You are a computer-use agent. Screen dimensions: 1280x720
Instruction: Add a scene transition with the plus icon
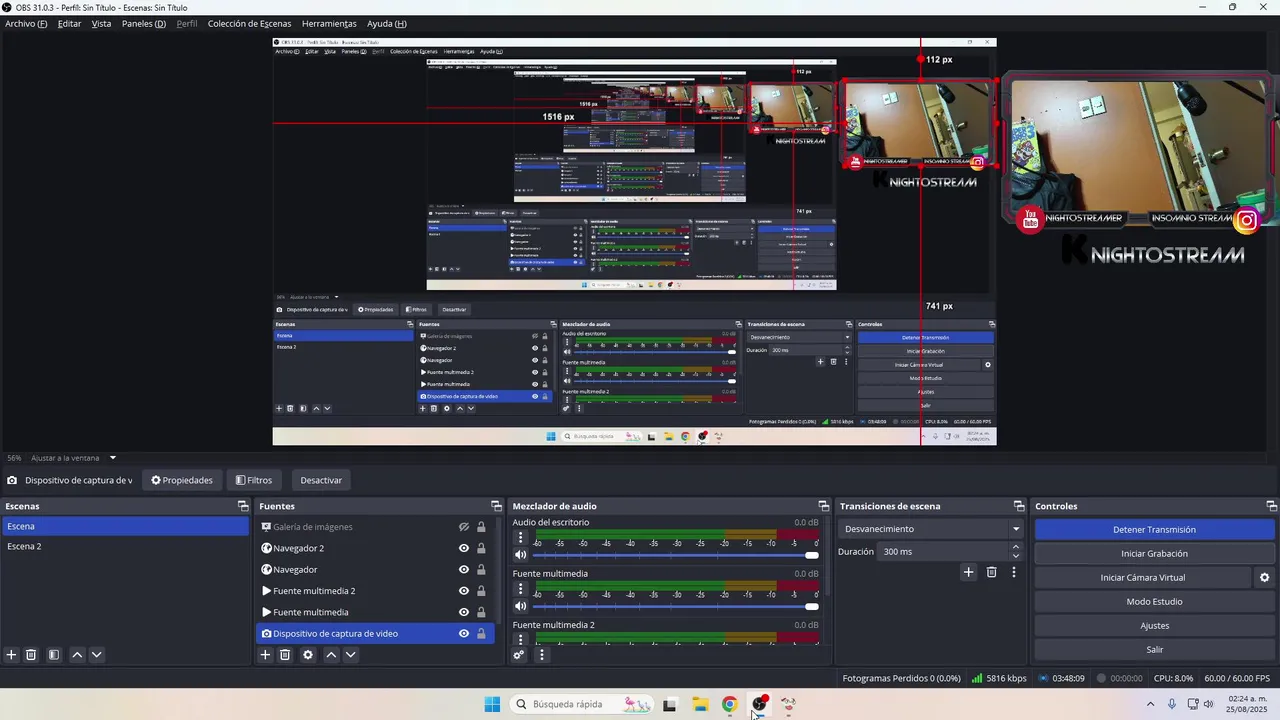(x=968, y=572)
